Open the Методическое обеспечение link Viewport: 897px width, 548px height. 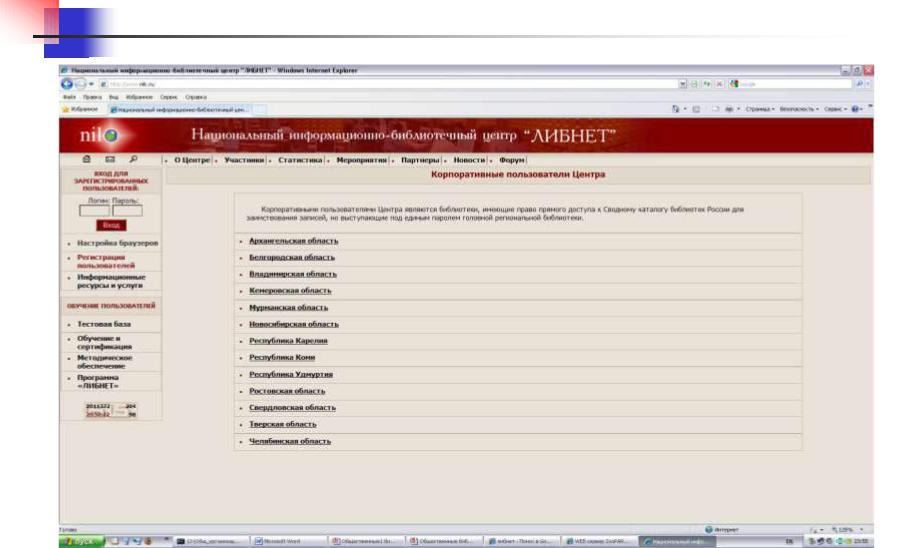104,362
